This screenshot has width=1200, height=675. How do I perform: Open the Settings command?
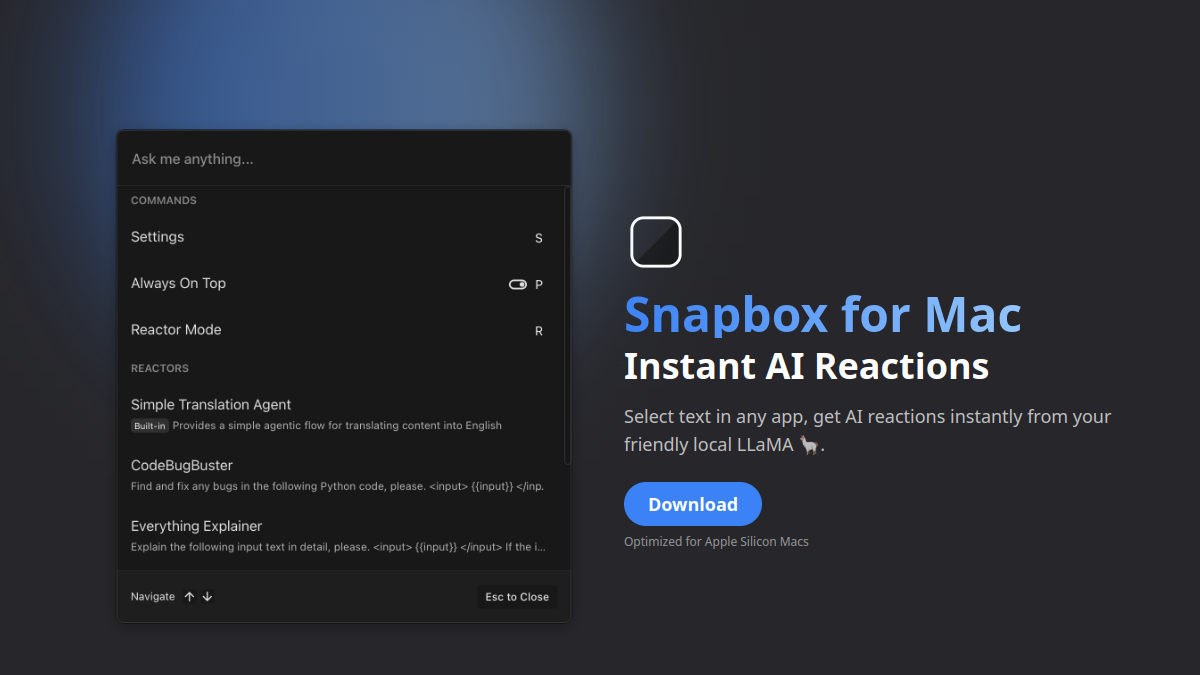339,237
